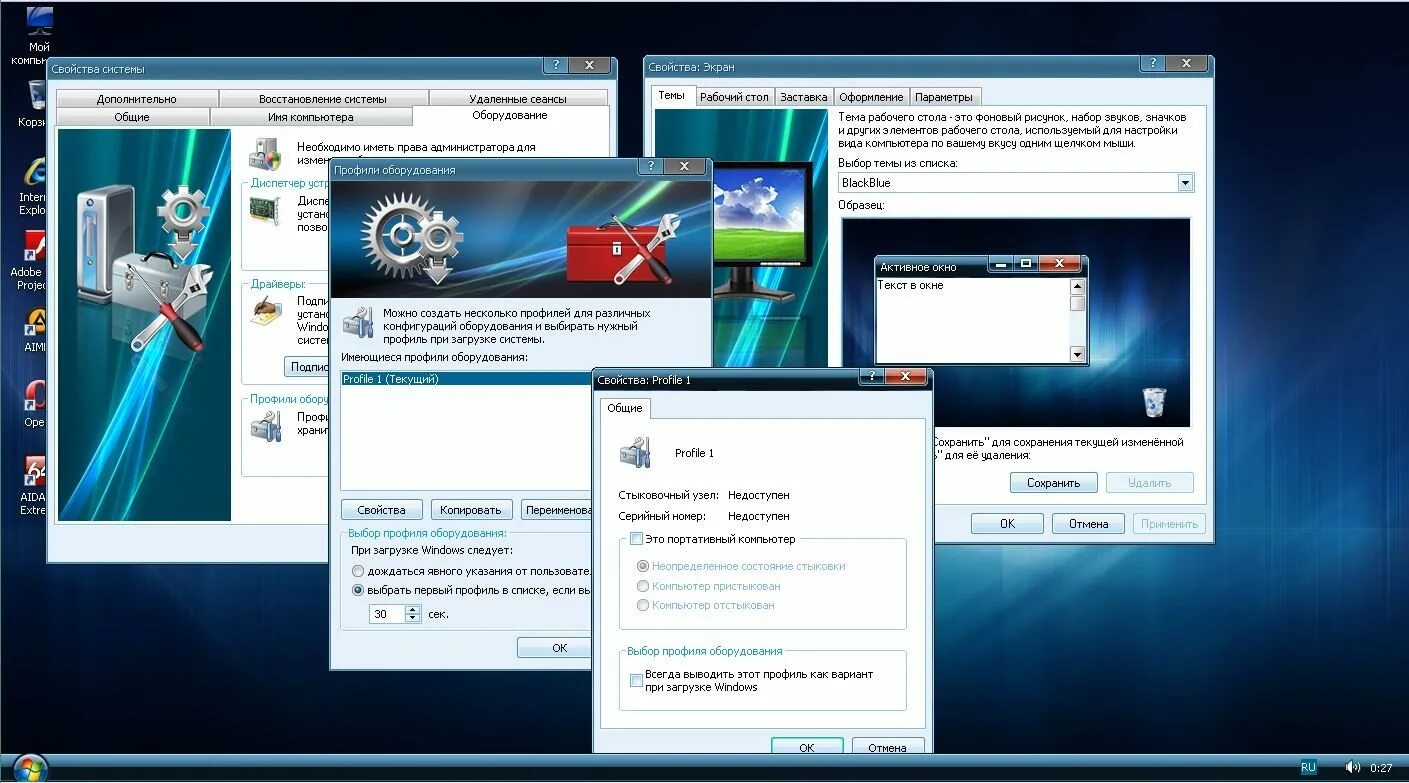Open the Оформление tab
The height and width of the screenshot is (783, 1409).
tap(871, 97)
